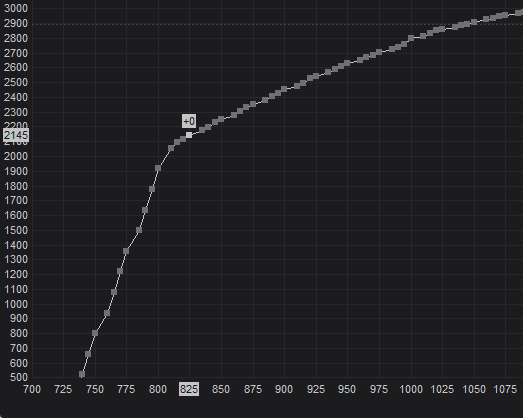Click the 500 frequency axis label
Image resolution: width=523 pixels, height=418 pixels.
point(19,378)
